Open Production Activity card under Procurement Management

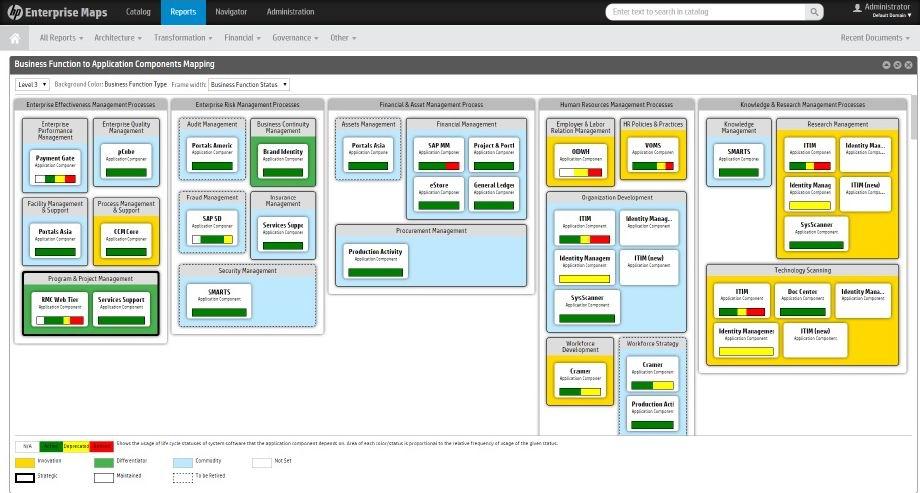pyautogui.click(x=376, y=262)
